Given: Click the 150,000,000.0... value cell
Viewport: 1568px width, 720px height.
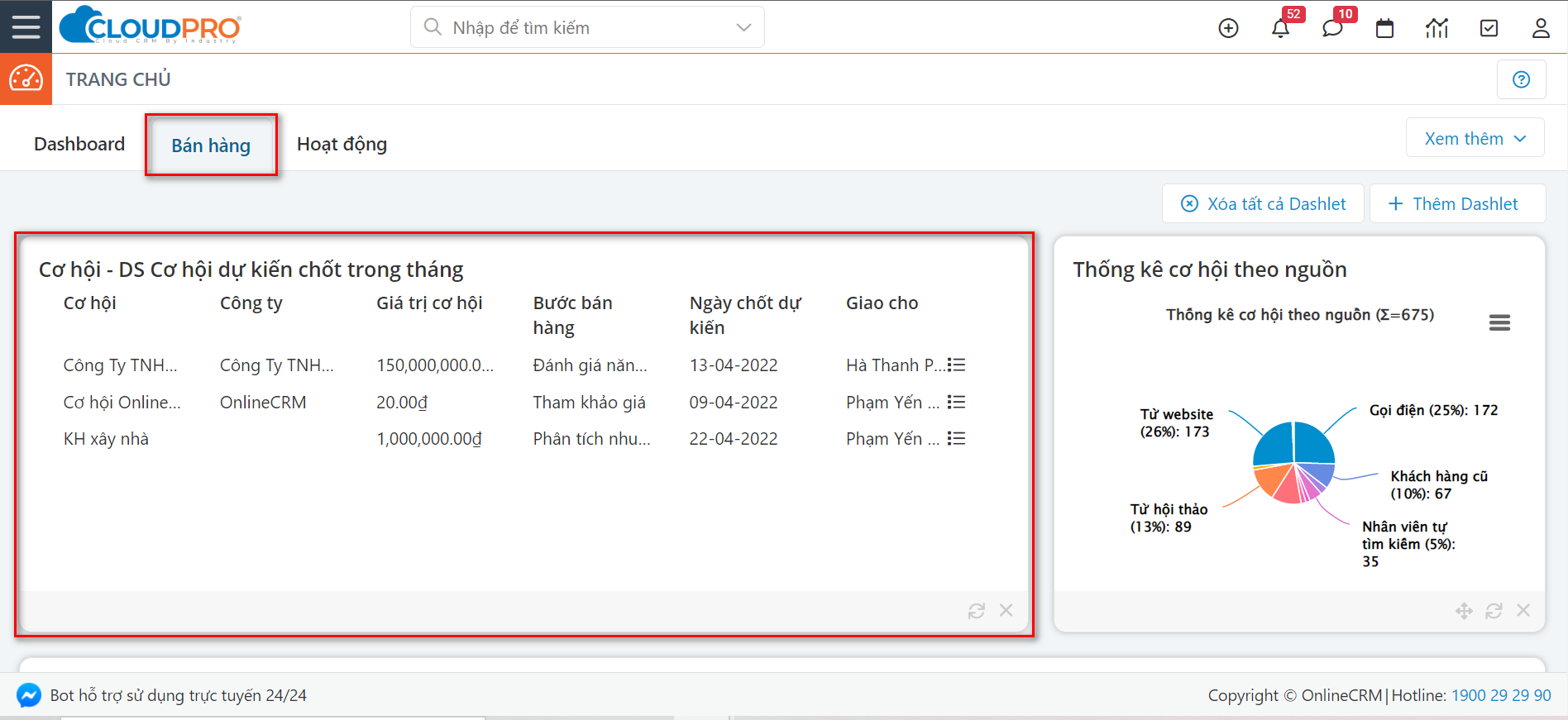Looking at the screenshot, I should pos(435,365).
